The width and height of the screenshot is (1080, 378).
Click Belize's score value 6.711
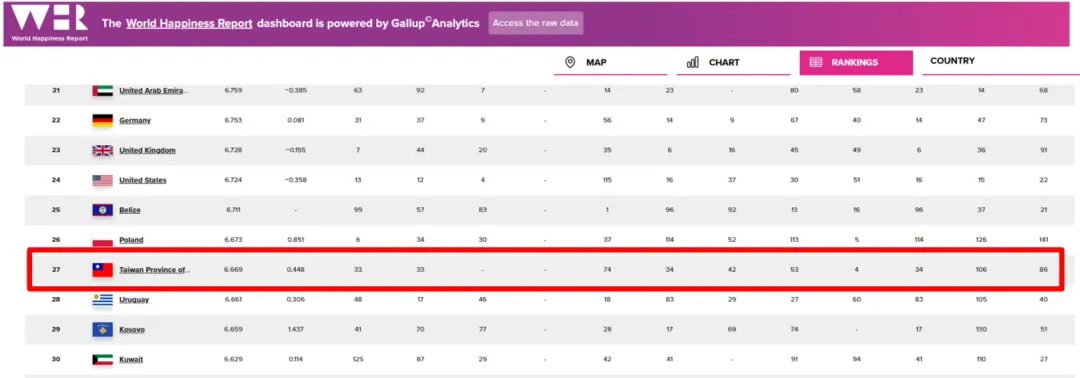(x=232, y=210)
